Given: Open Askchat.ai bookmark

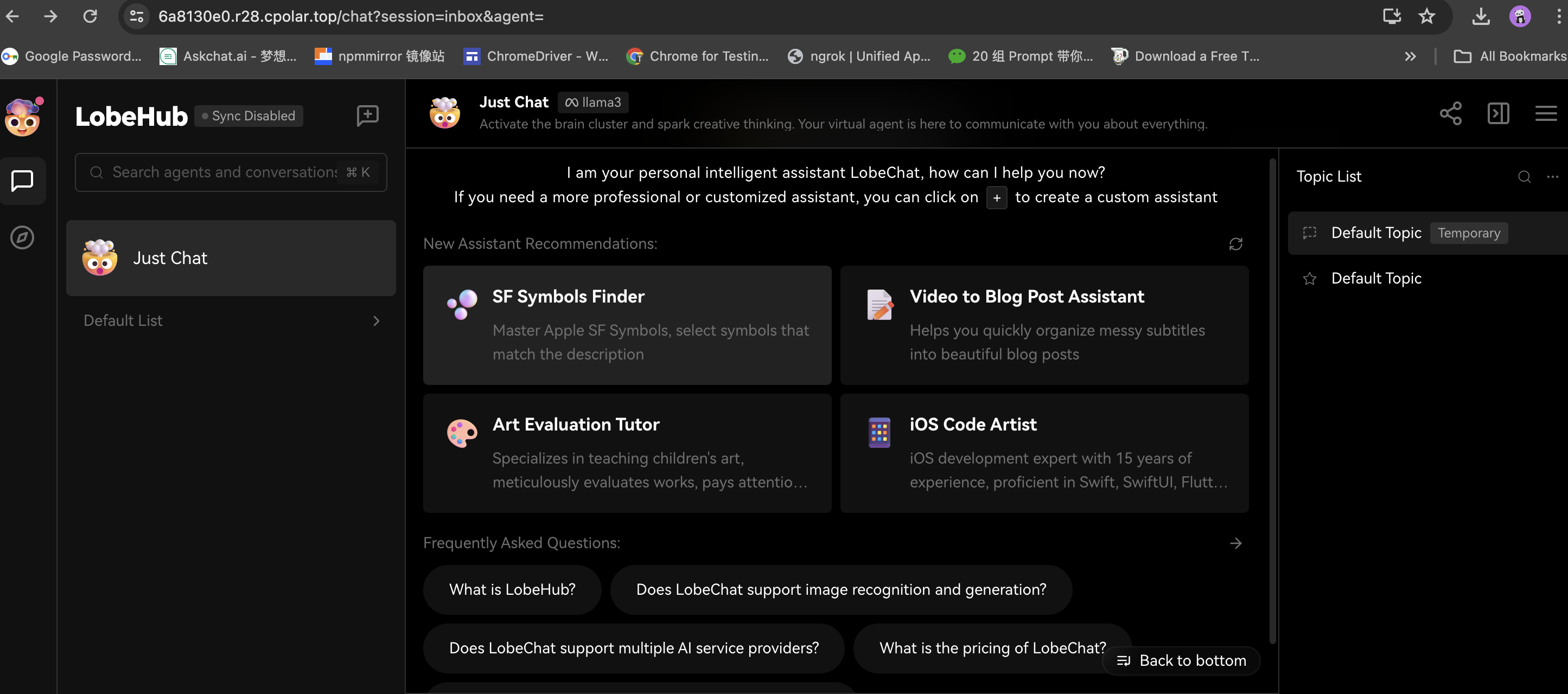Looking at the screenshot, I should point(228,56).
